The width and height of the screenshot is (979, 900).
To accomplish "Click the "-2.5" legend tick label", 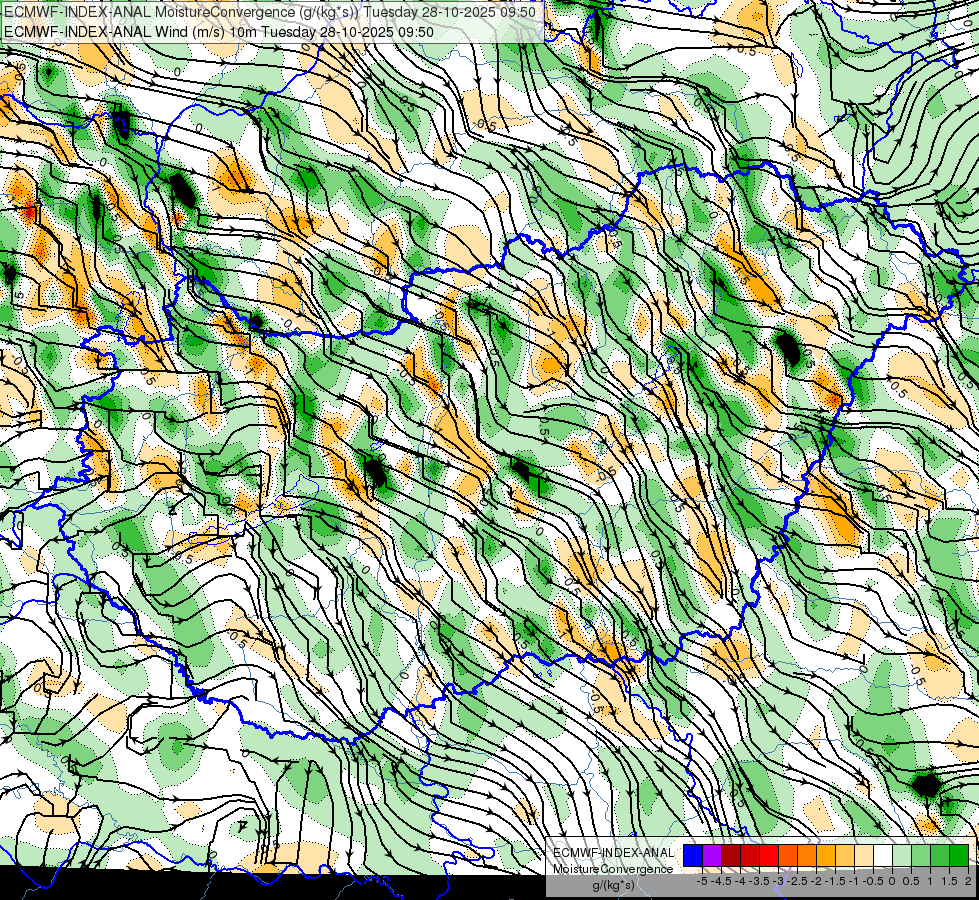I will click(797, 881).
